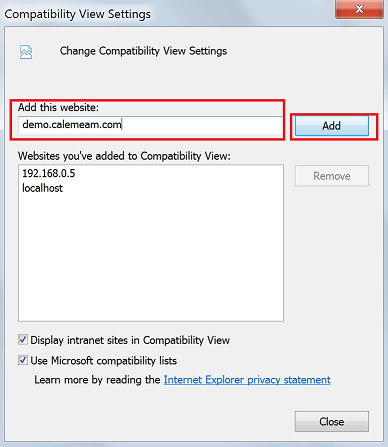Uncheck Use Microsoft compatibility lists checkbox

(x=23, y=360)
